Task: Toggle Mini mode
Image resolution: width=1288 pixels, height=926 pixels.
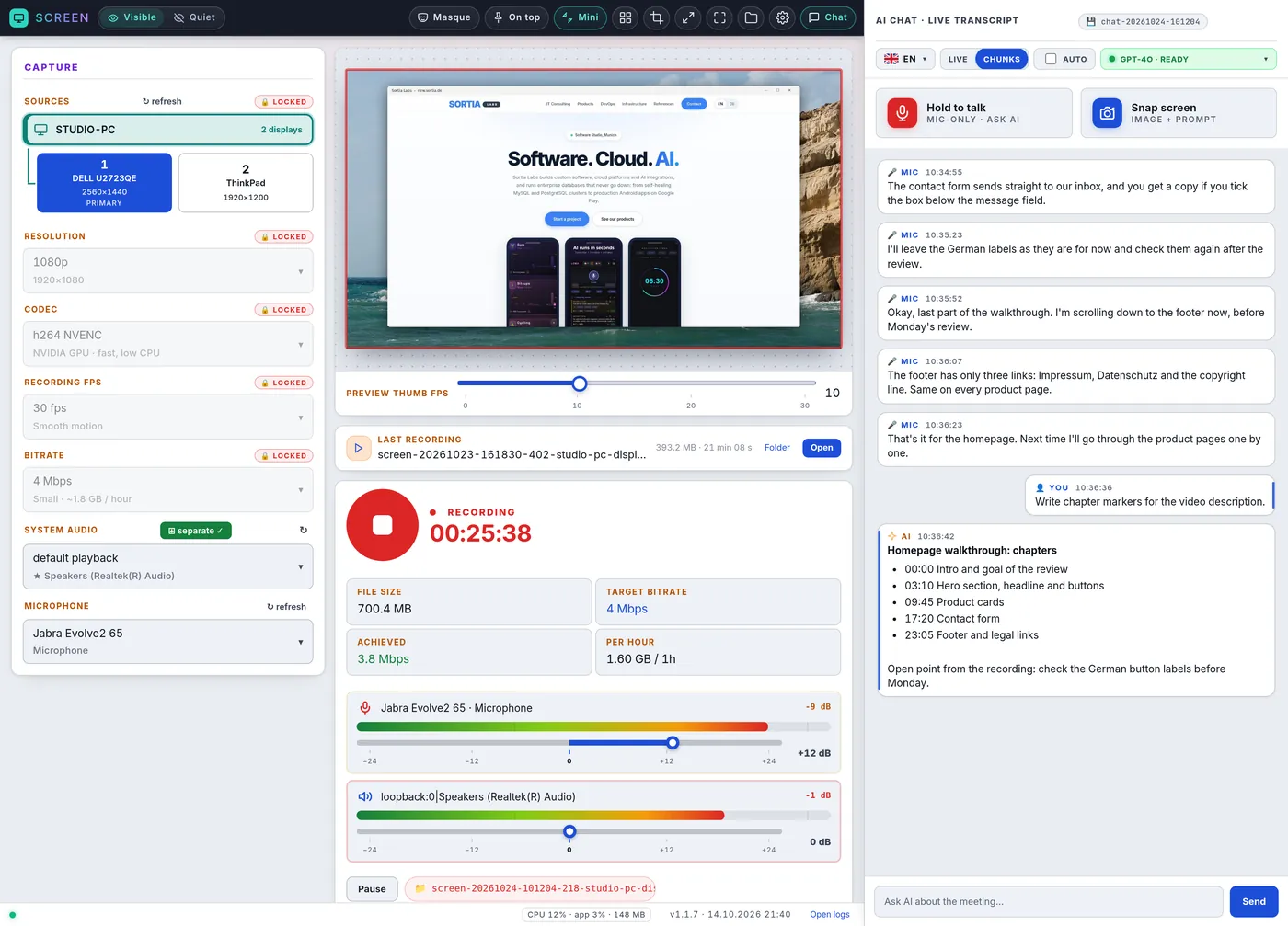Action: click(580, 17)
